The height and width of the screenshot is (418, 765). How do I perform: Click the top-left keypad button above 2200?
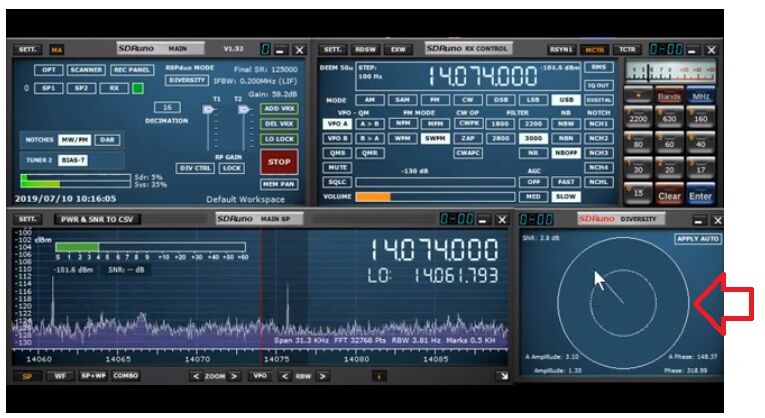[638, 95]
